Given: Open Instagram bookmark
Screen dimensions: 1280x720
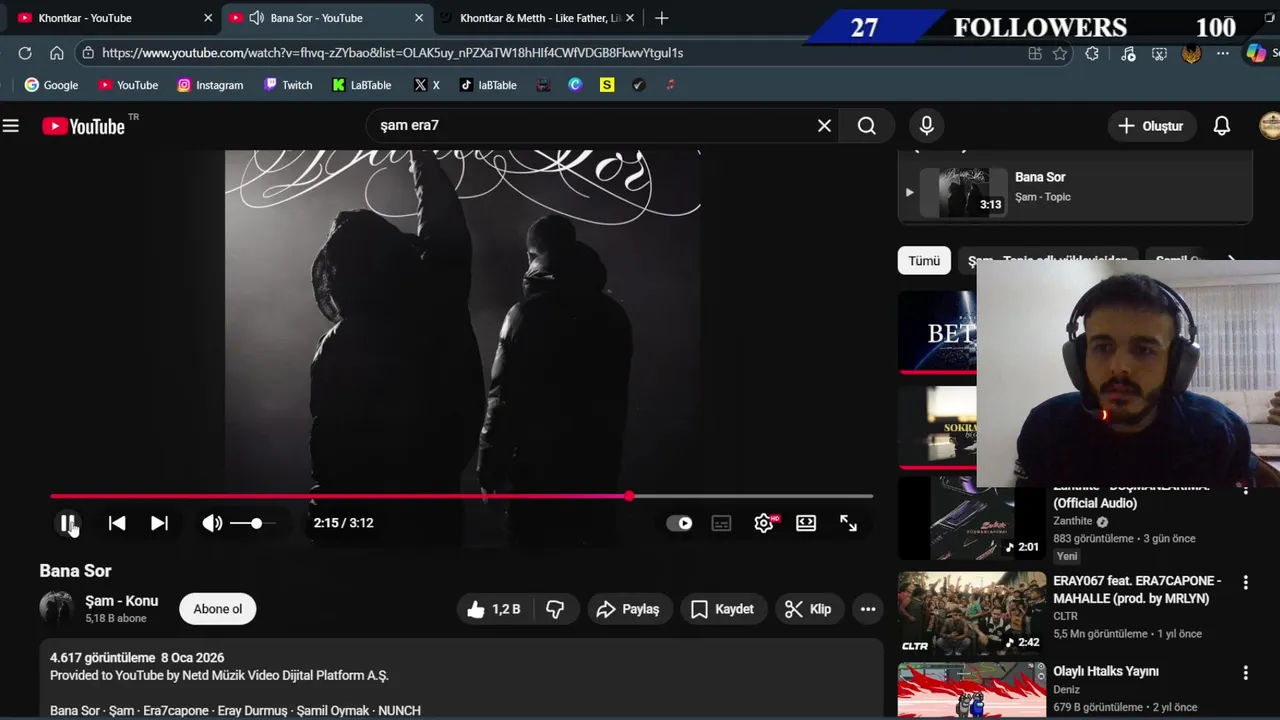Looking at the screenshot, I should pyautogui.click(x=210, y=85).
